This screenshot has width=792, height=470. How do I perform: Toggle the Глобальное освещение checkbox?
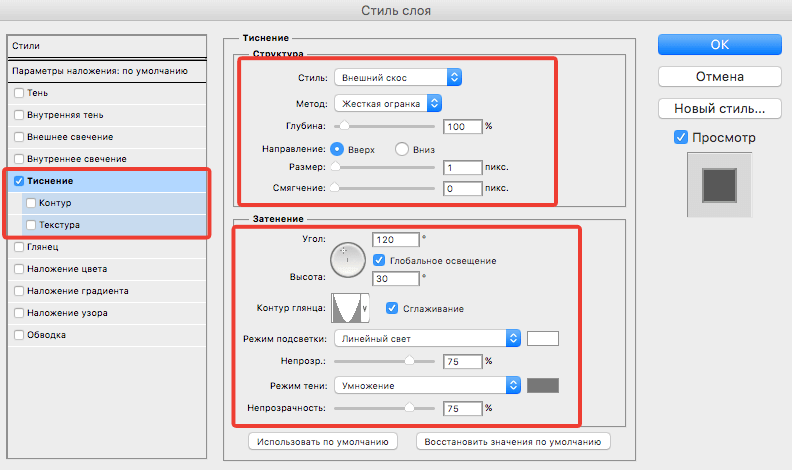[379, 260]
